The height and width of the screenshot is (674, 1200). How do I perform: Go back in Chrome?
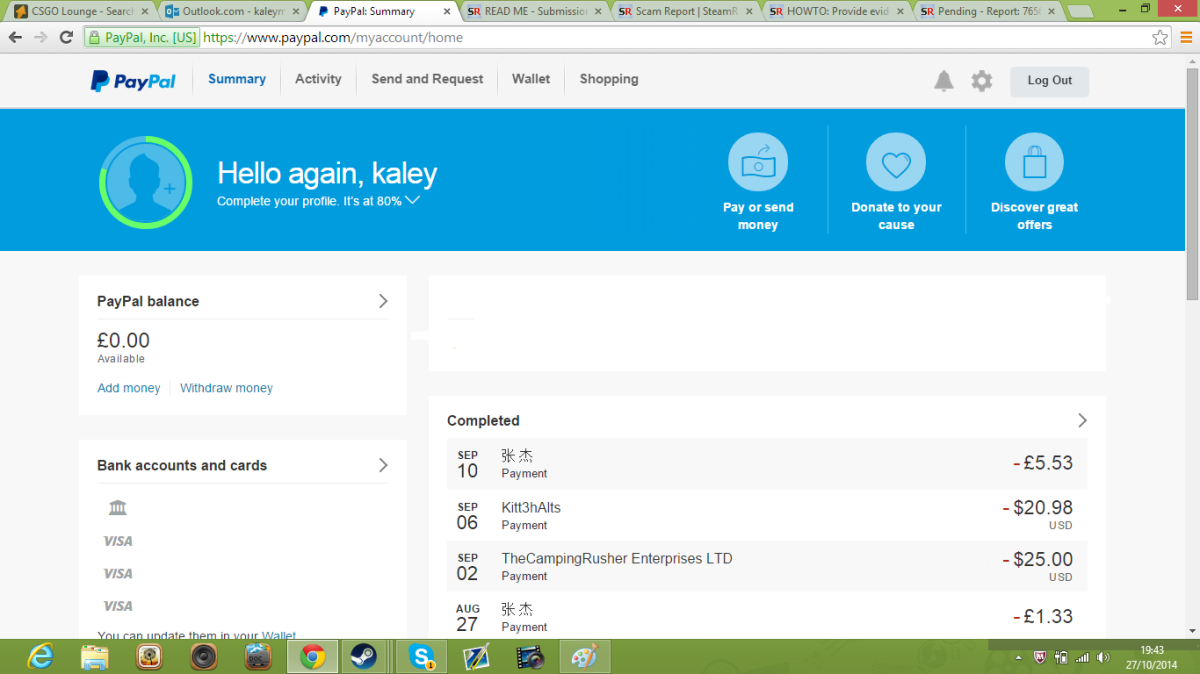[16, 37]
